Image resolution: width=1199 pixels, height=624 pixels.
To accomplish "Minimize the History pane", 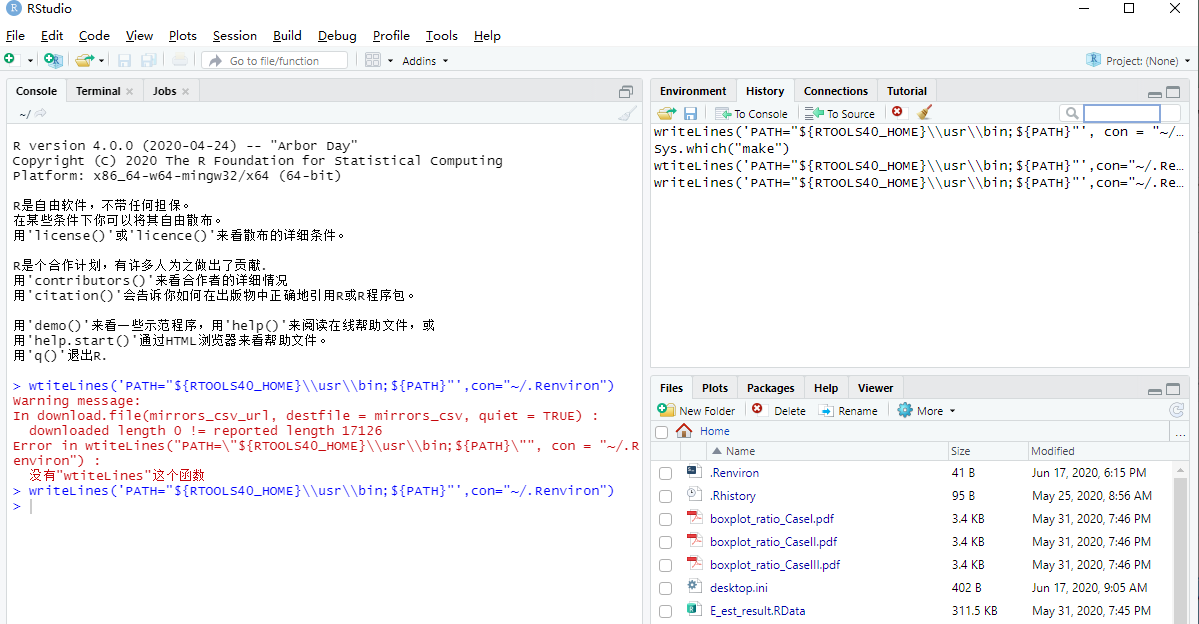I will pos(1155,93).
